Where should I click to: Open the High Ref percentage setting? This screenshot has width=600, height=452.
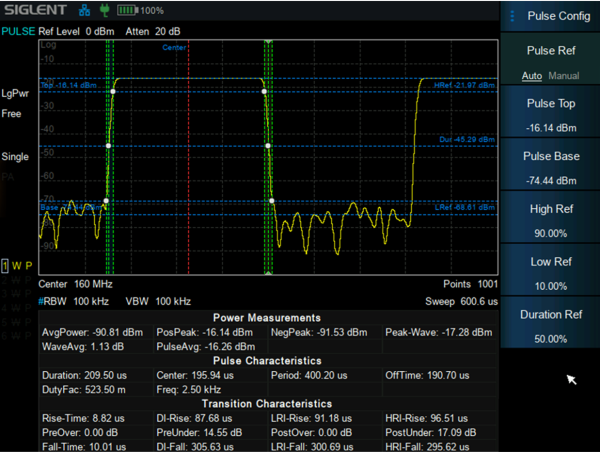click(551, 220)
